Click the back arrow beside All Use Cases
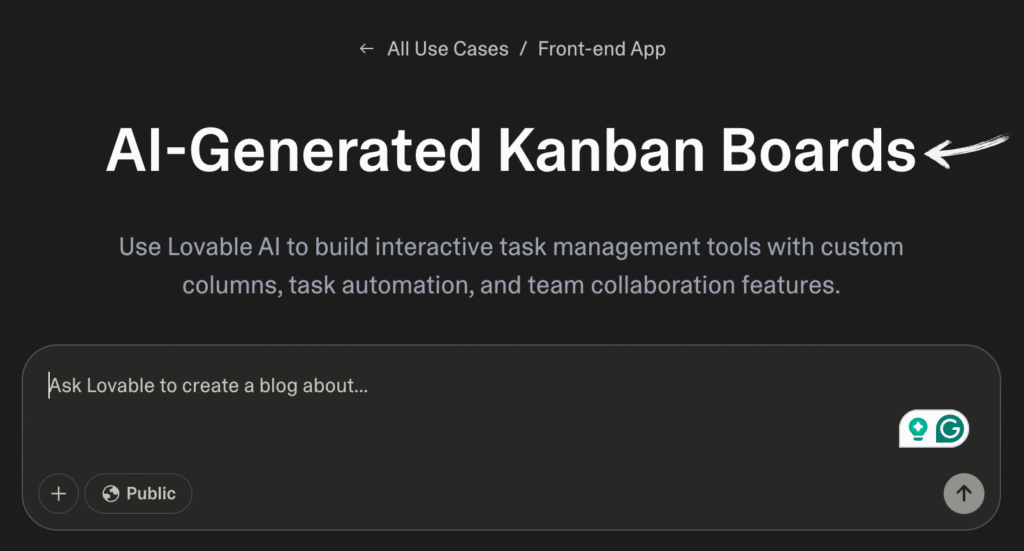The image size is (1024, 551). point(366,49)
